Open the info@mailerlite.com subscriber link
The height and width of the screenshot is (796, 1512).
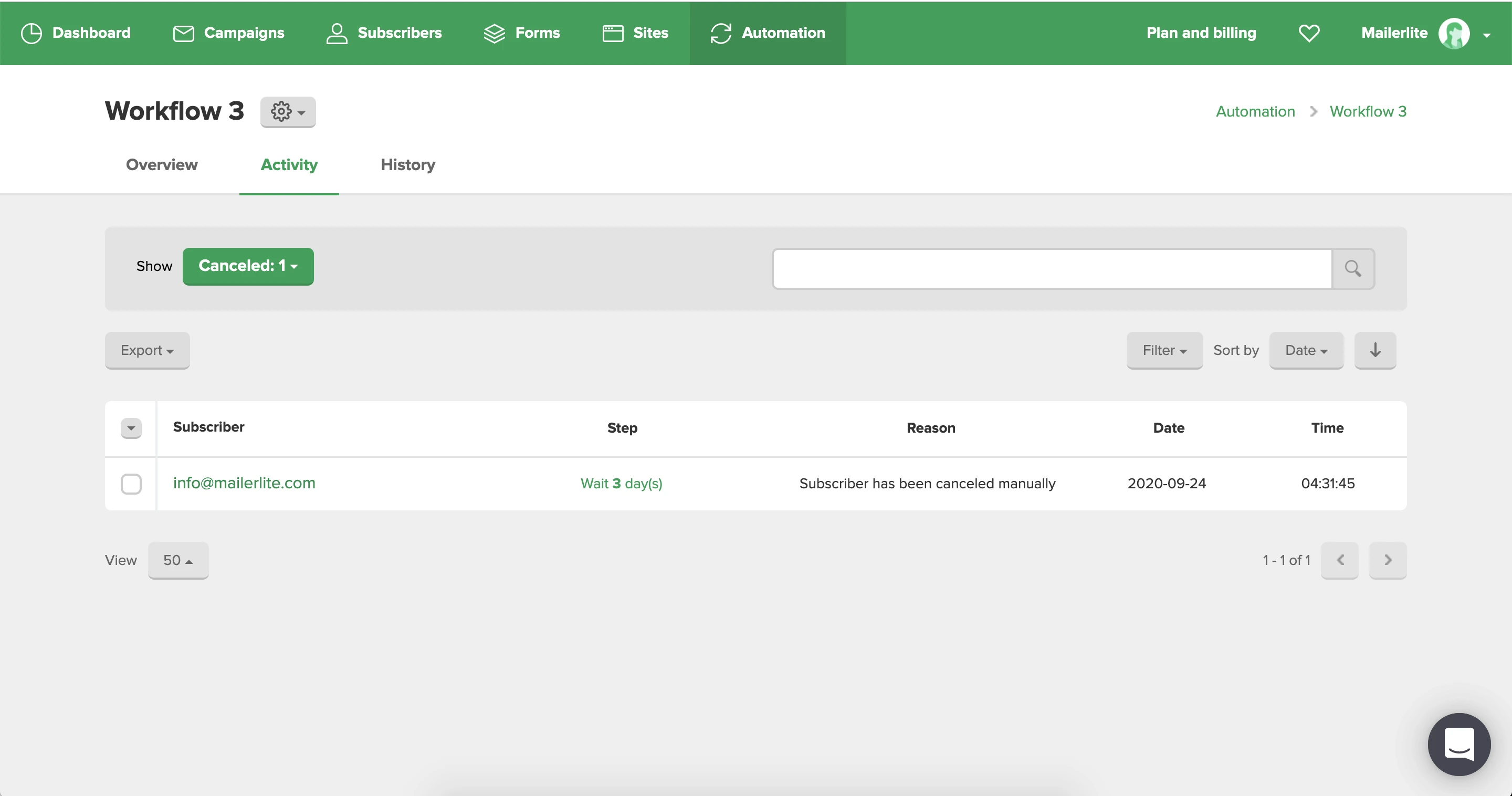(x=244, y=483)
